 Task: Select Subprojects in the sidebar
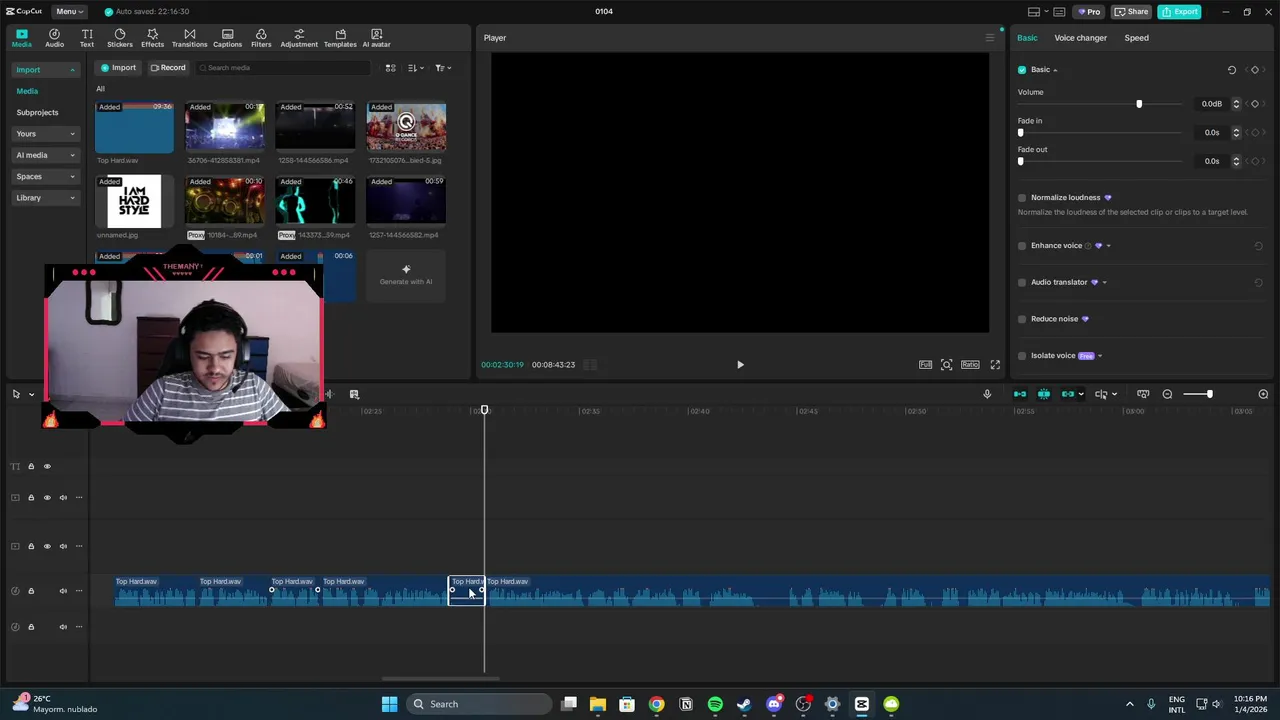[37, 113]
